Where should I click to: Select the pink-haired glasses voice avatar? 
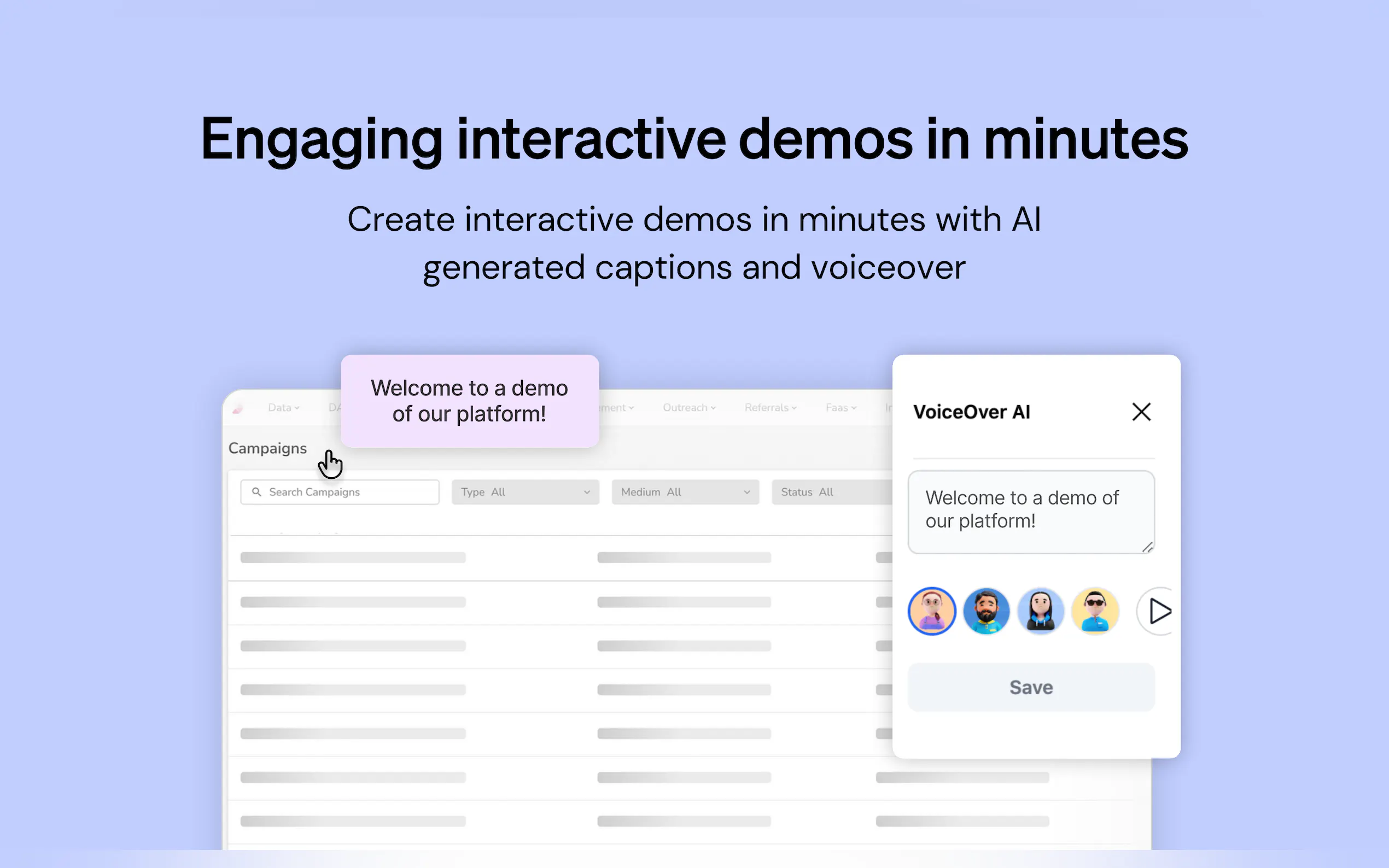pyautogui.click(x=931, y=611)
